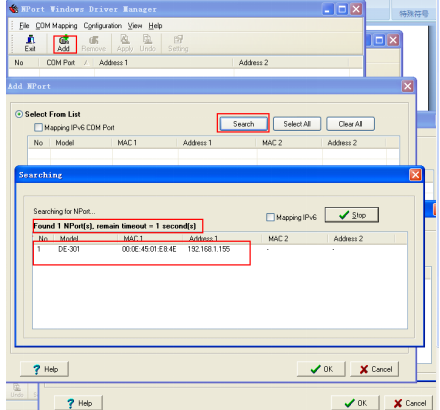This screenshot has width=440, height=410.
Task: Stop the NPort search
Action: [x=352, y=215]
